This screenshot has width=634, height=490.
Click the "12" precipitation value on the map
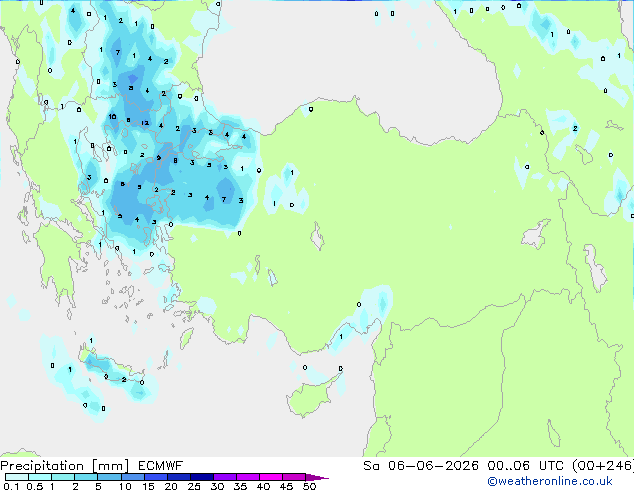click(x=145, y=123)
